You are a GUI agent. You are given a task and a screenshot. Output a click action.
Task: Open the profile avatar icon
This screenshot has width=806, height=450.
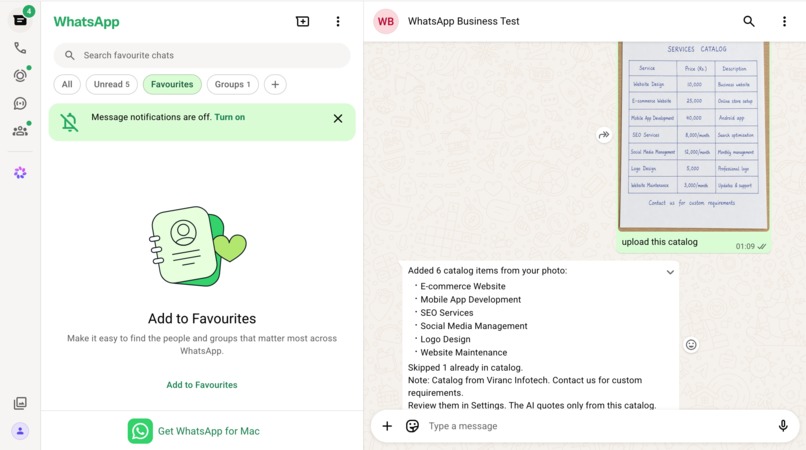click(x=20, y=431)
